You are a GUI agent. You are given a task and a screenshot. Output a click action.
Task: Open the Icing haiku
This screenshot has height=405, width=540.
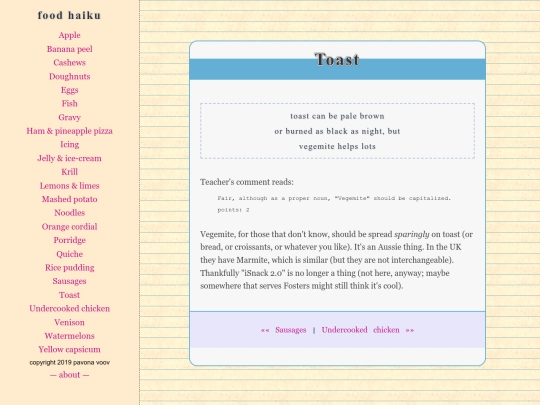pyautogui.click(x=70, y=145)
